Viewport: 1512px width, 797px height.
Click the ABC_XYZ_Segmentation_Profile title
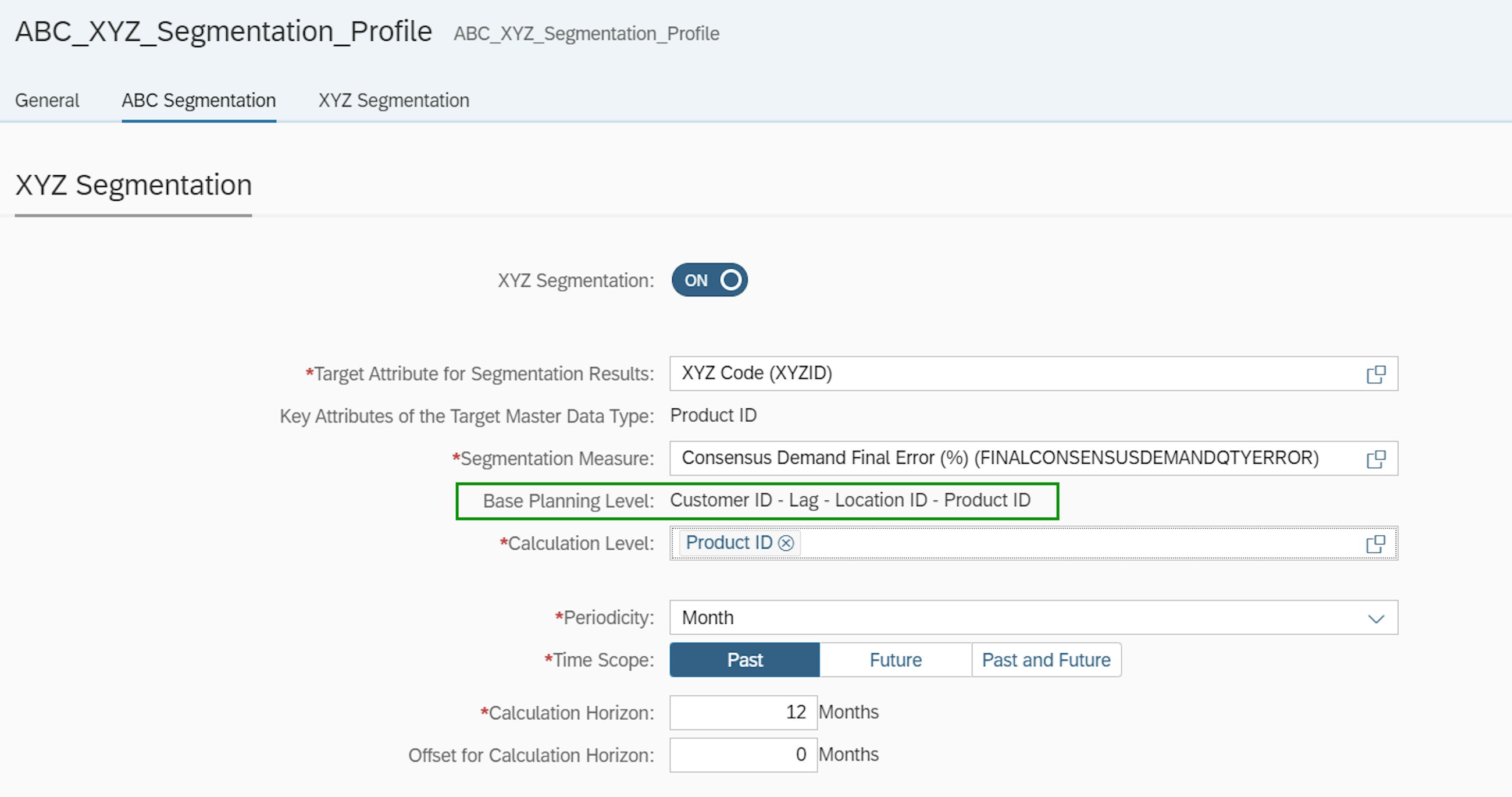click(223, 31)
